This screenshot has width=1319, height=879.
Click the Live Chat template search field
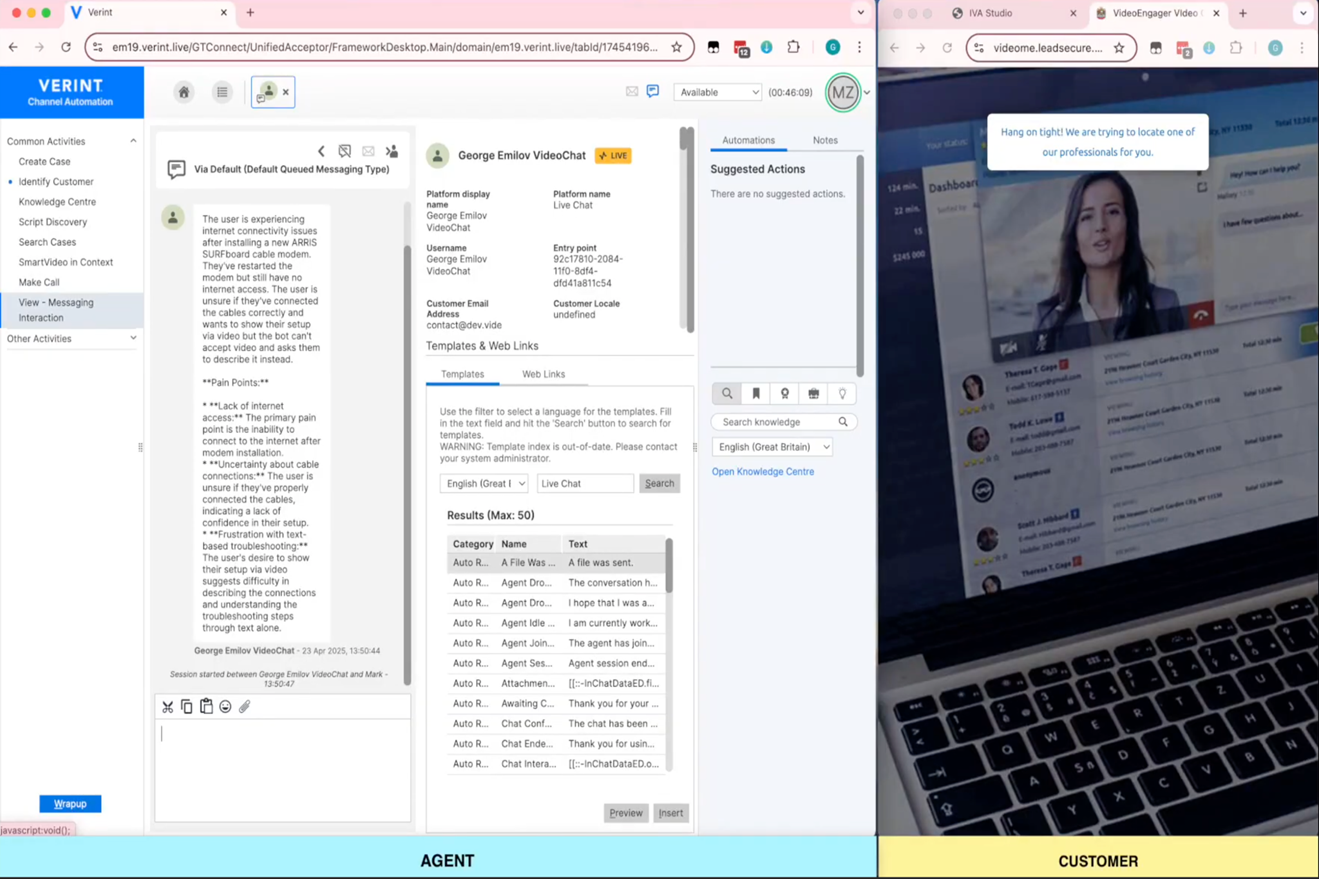pyautogui.click(x=585, y=483)
